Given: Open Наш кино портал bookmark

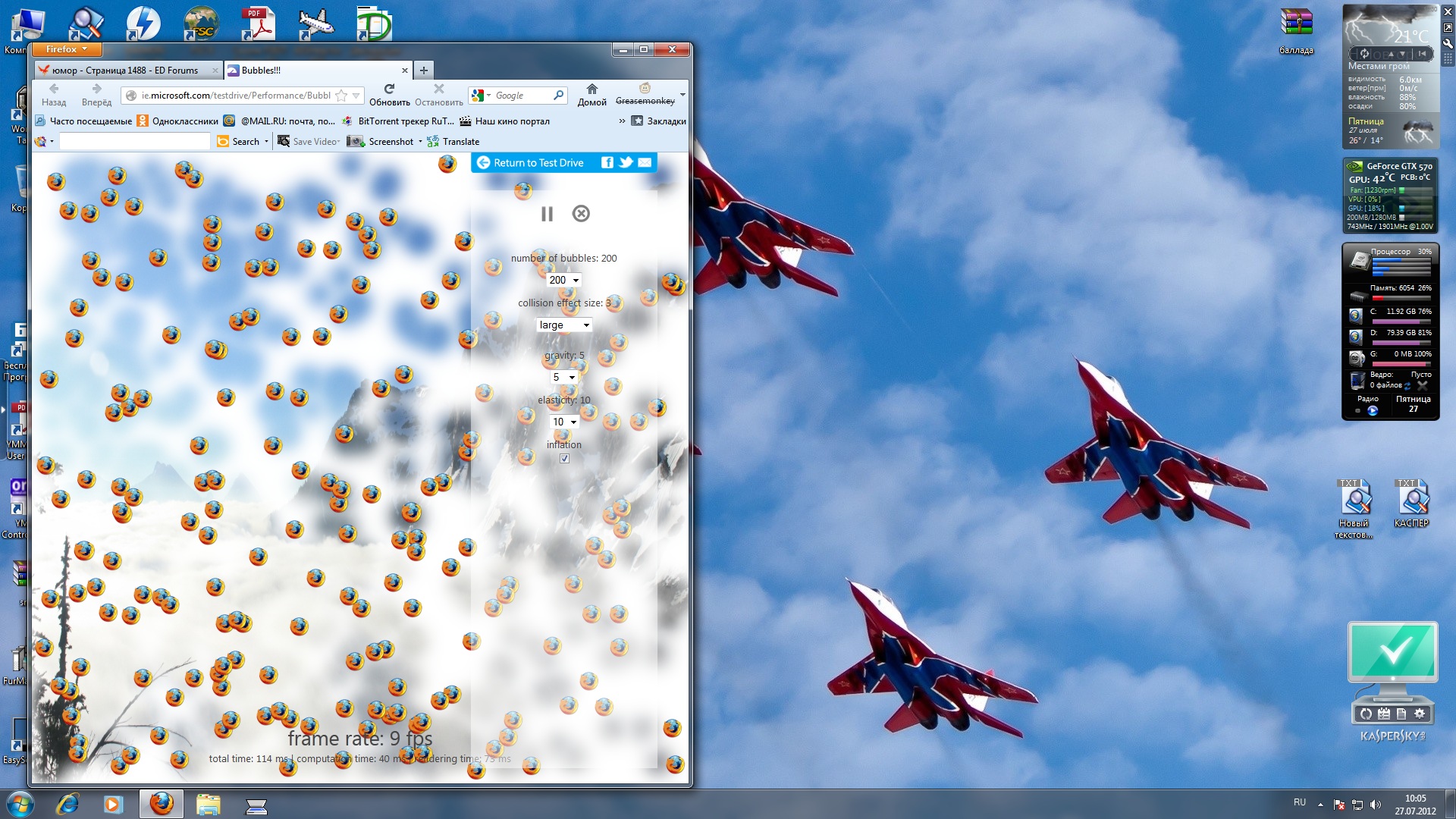Looking at the screenshot, I should click(x=504, y=121).
